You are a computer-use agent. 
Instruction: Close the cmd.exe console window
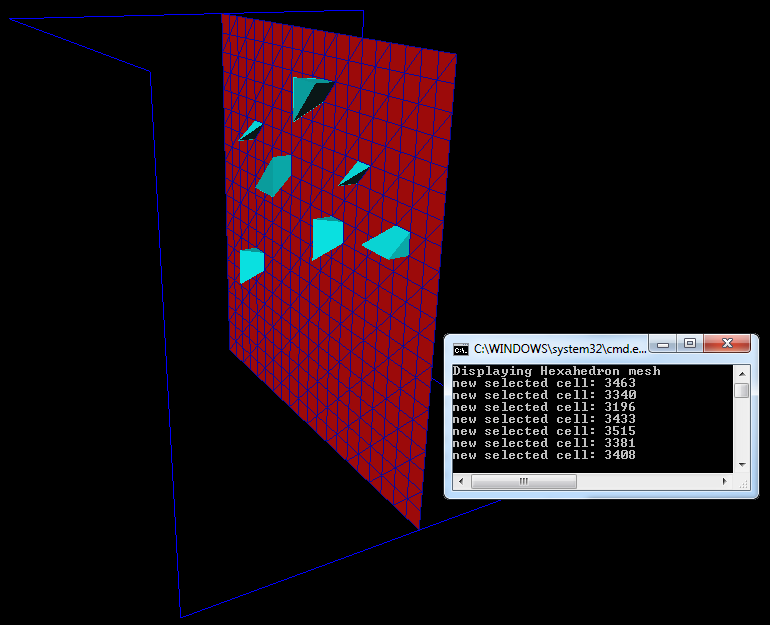727,343
